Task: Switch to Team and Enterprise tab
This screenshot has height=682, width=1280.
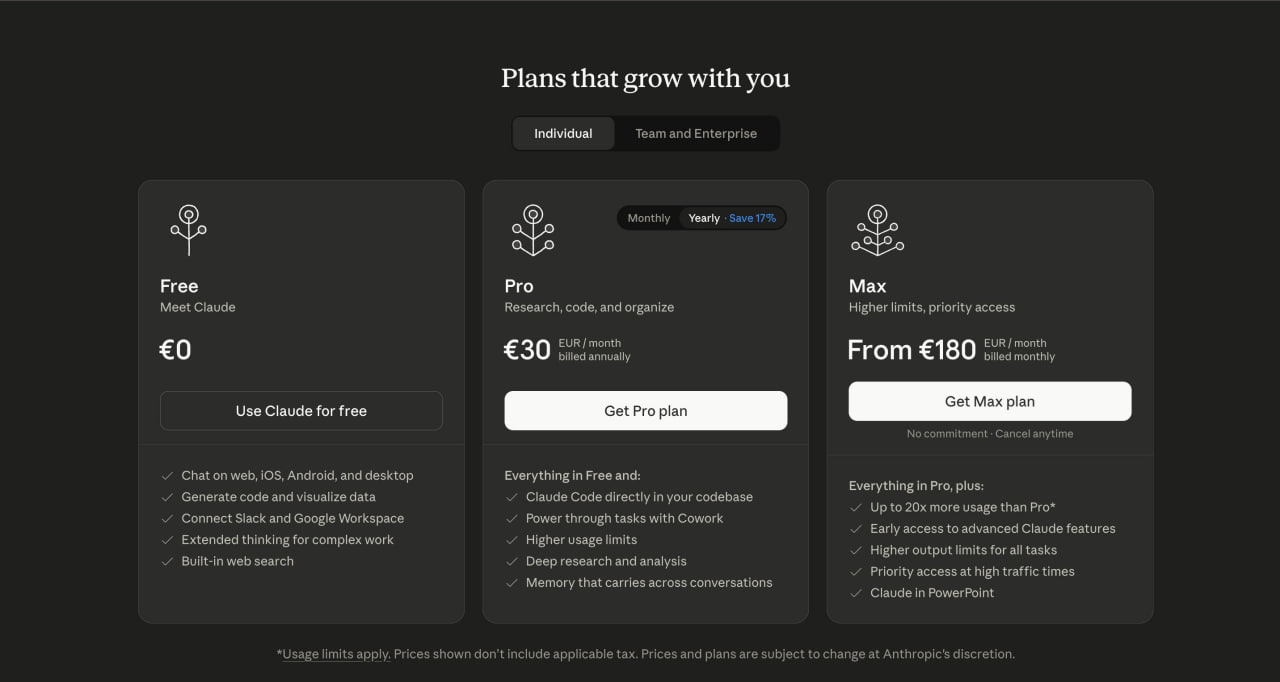Action: pyautogui.click(x=696, y=133)
